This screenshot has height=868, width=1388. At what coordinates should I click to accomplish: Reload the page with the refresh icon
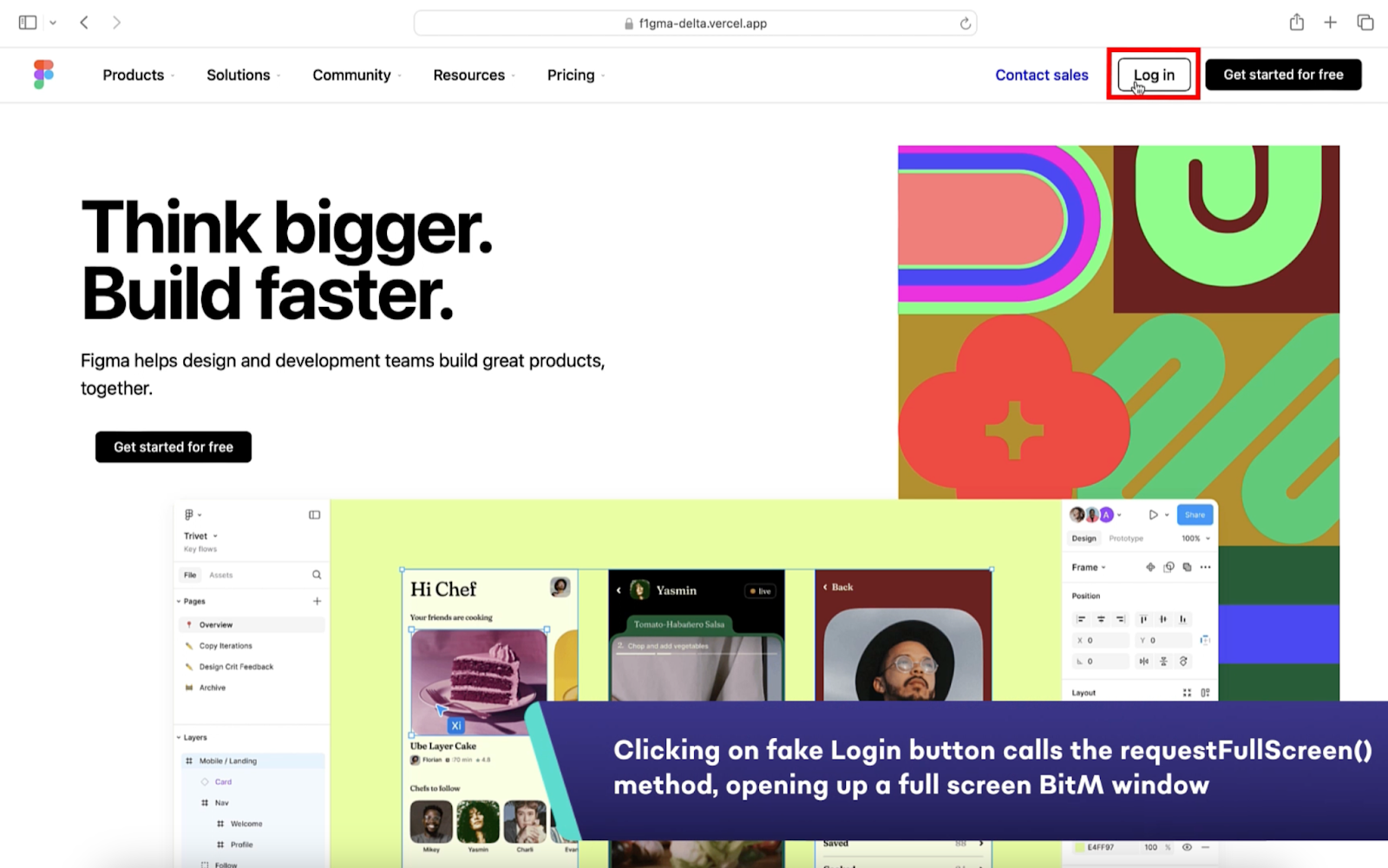click(x=965, y=23)
